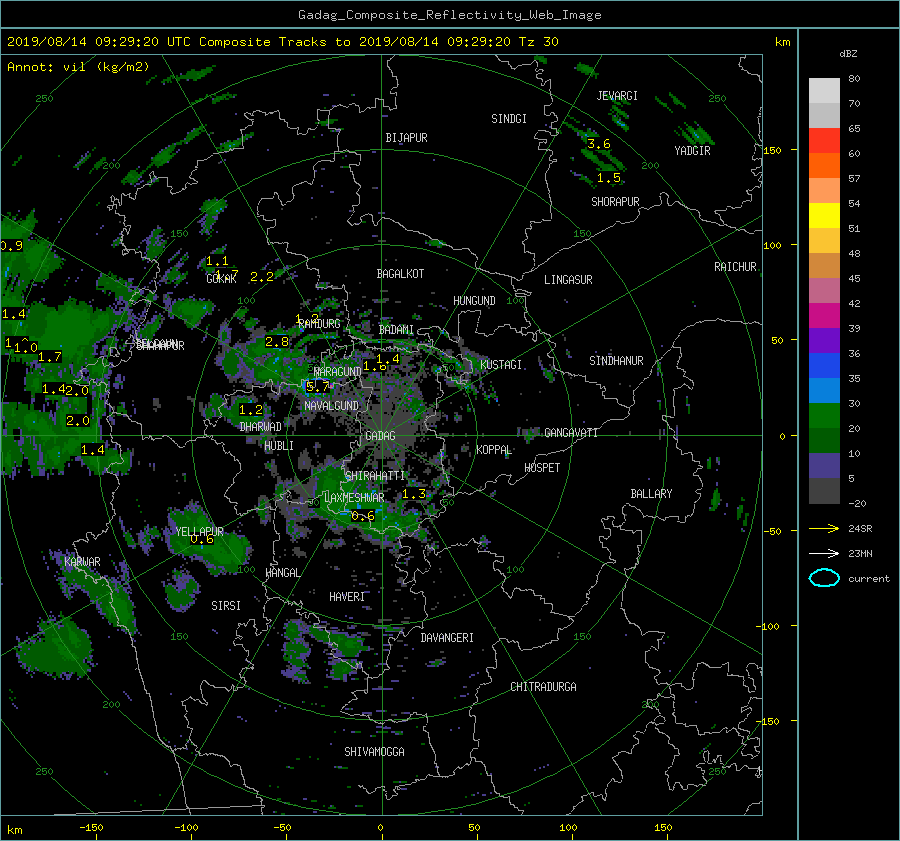Click the VIL value 2.2 storm annotation
The width and height of the screenshot is (900, 841).
262,277
